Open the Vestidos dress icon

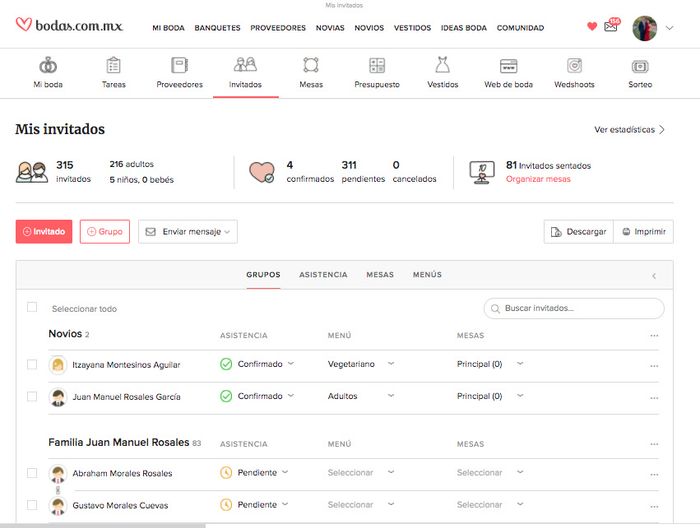(442, 66)
